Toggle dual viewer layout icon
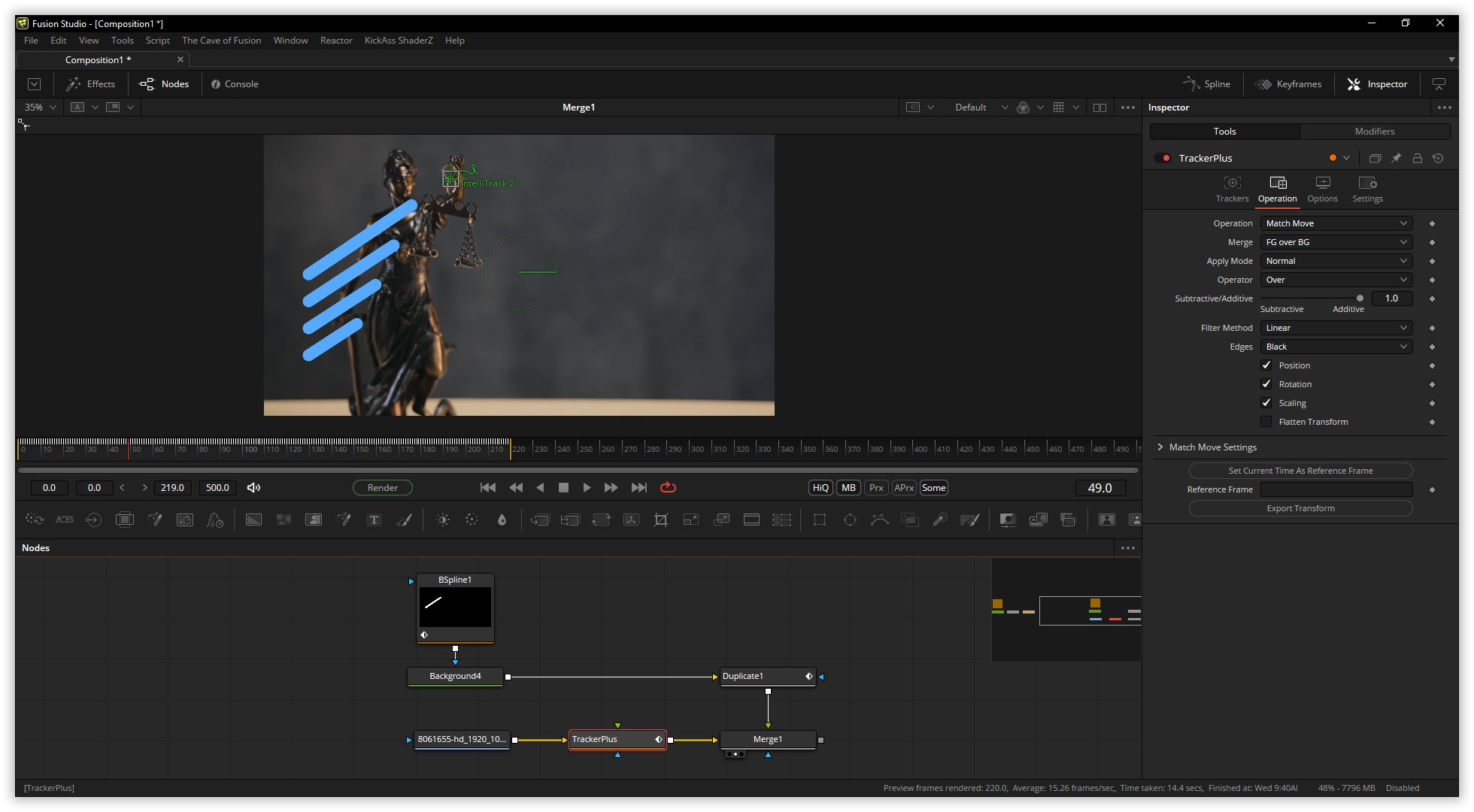Screen dimensions: 1474x812 tap(1099, 108)
